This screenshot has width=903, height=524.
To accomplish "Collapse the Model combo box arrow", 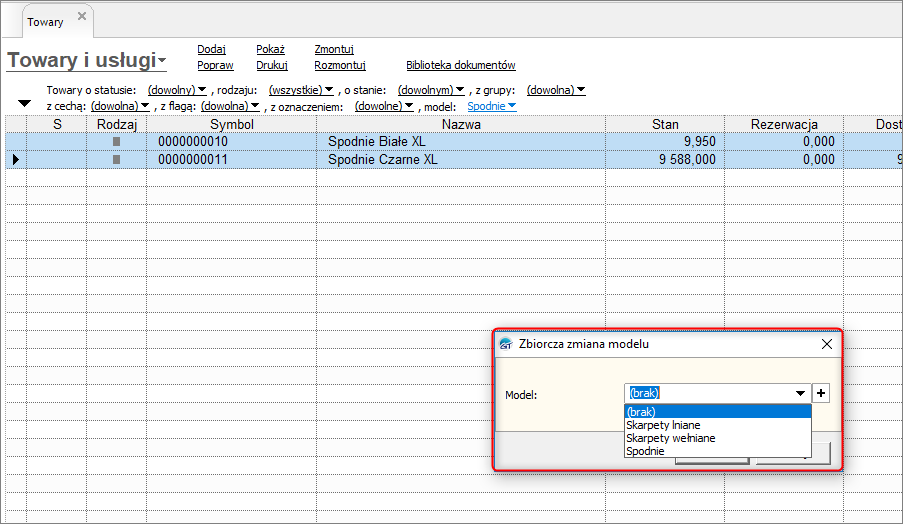I will tap(800, 393).
